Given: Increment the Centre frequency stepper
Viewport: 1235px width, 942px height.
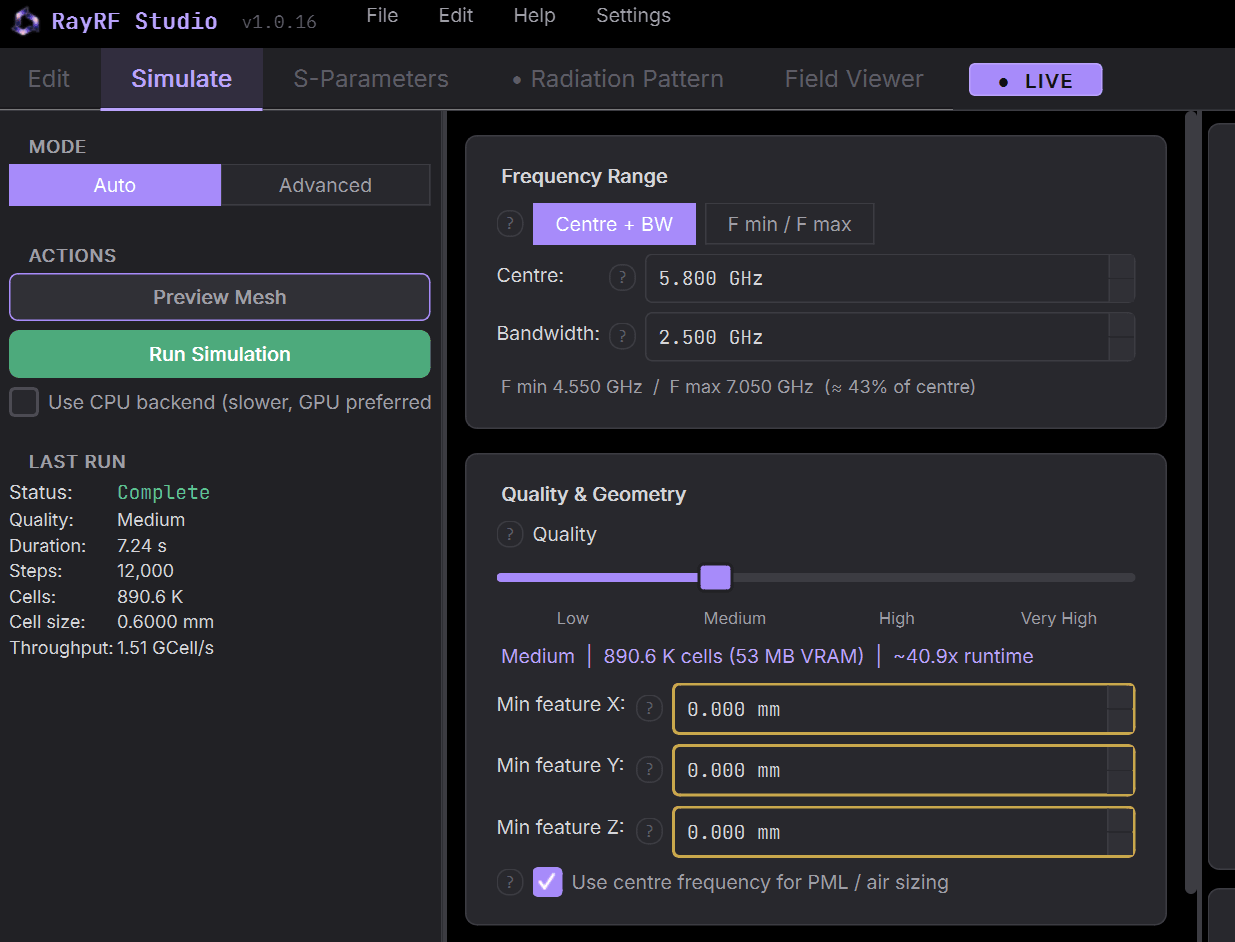Looking at the screenshot, I should click(x=1122, y=266).
